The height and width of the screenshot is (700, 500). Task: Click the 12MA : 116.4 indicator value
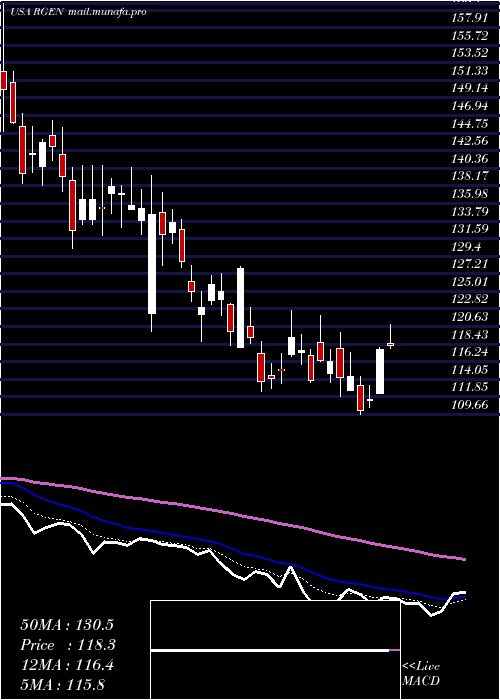coord(66,665)
